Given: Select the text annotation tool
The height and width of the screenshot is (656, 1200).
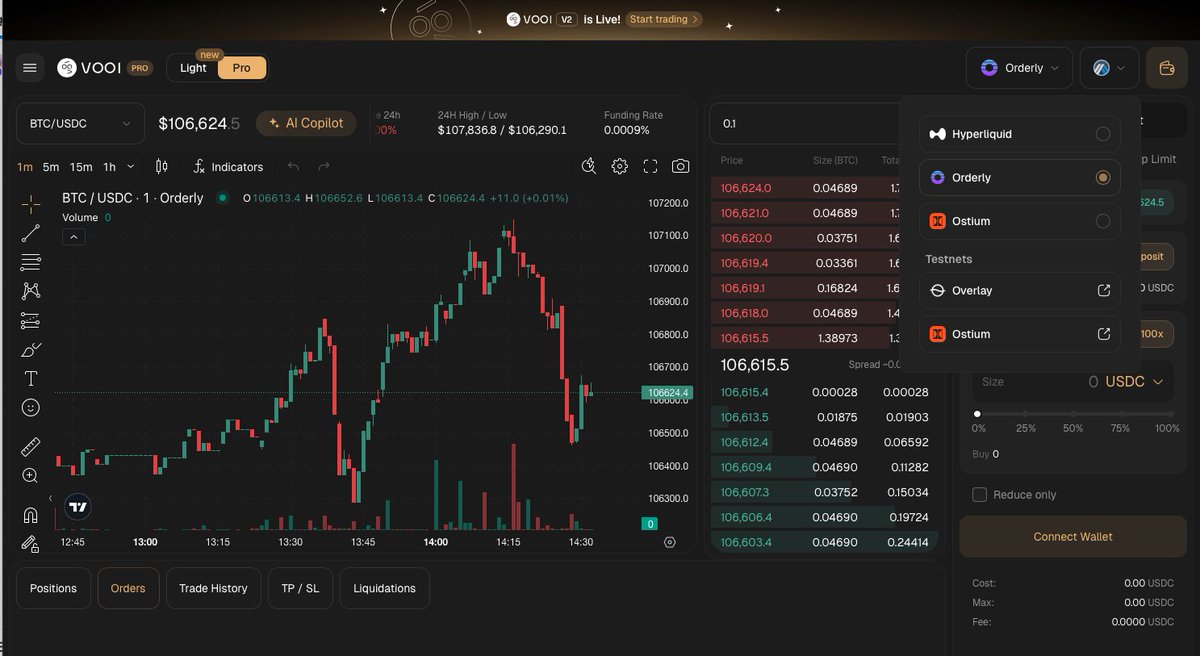Looking at the screenshot, I should (x=31, y=379).
